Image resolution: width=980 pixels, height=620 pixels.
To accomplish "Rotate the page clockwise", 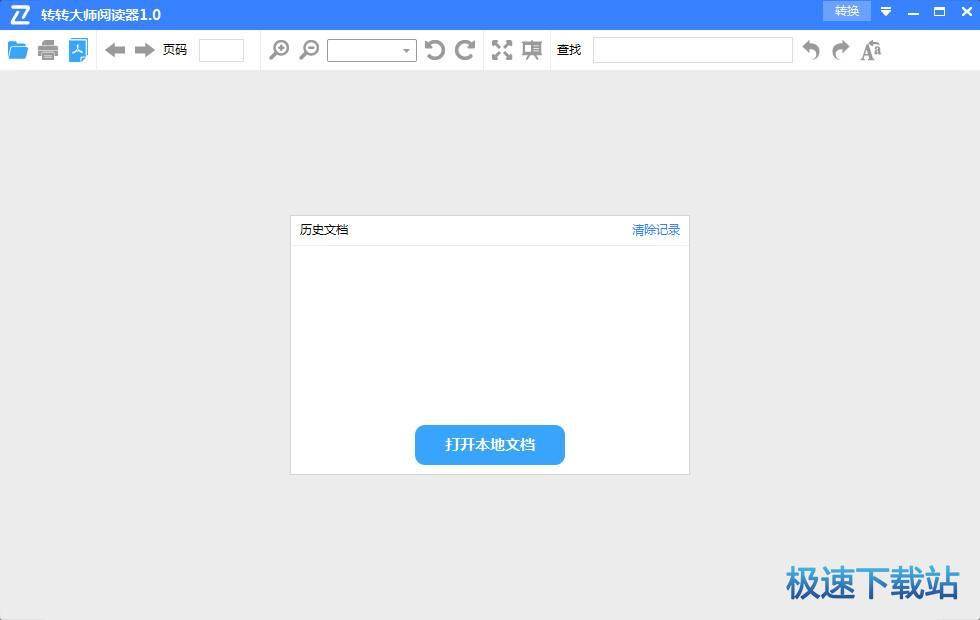I will click(x=464, y=49).
